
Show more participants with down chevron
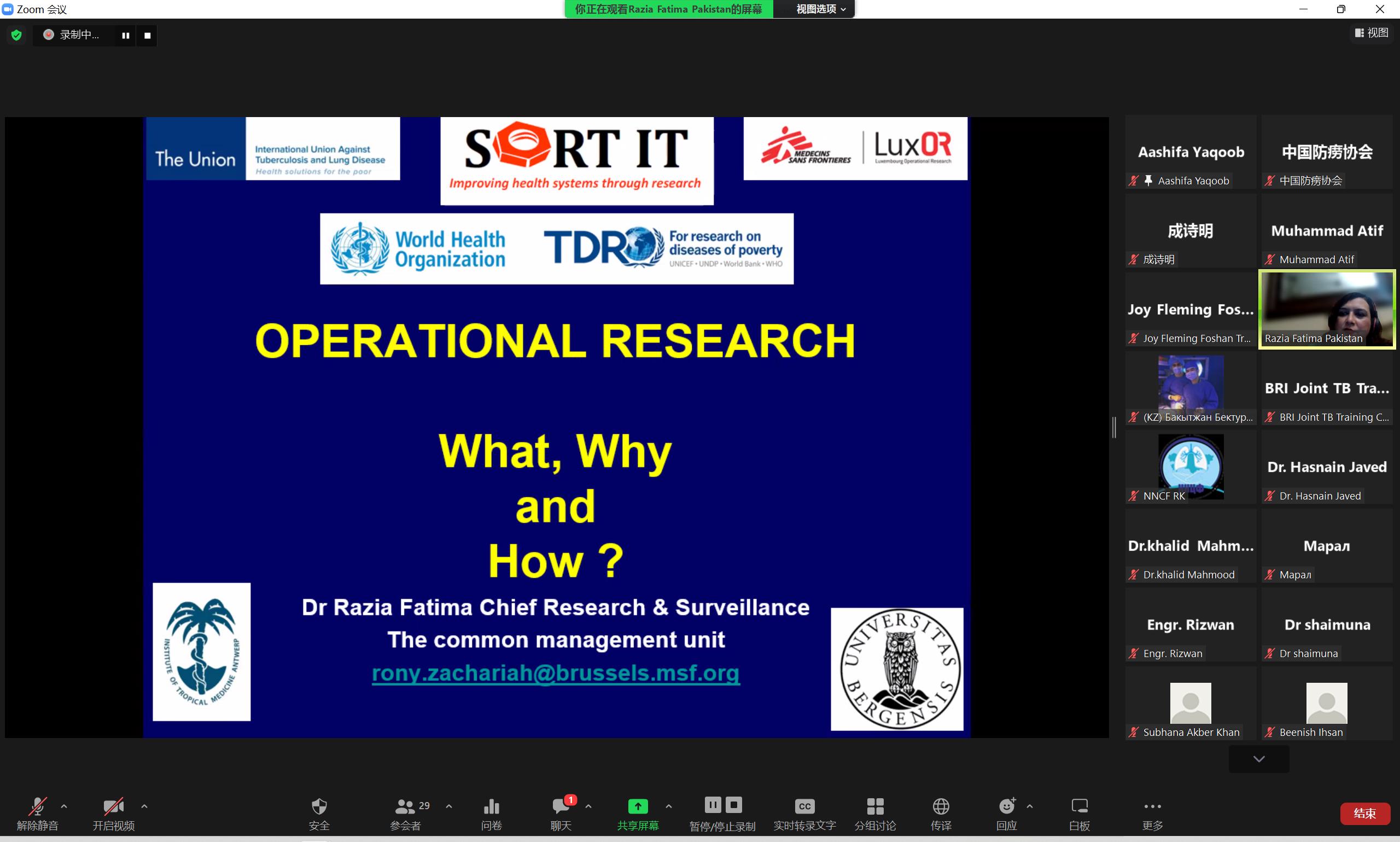pyautogui.click(x=1259, y=759)
